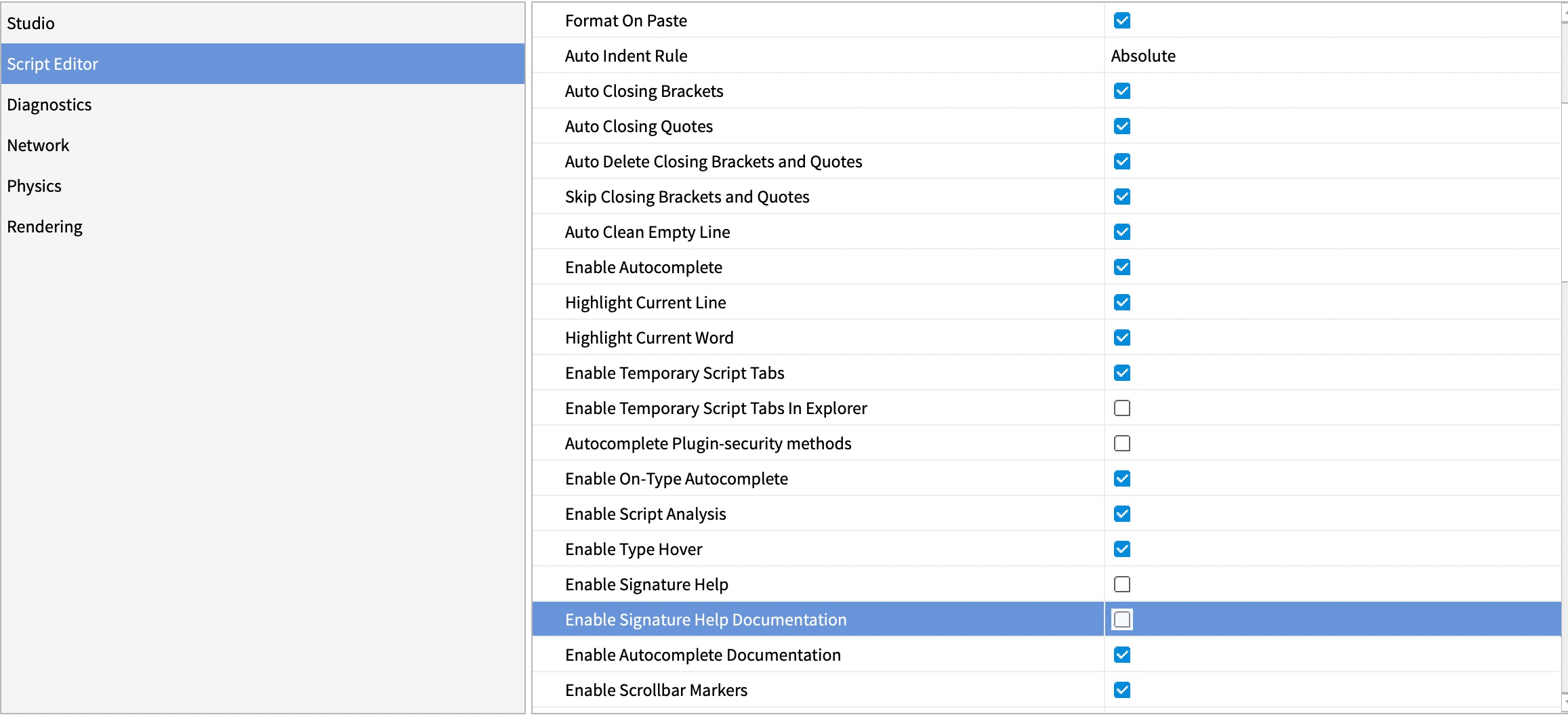The width and height of the screenshot is (1568, 717).
Task: Show the Rendering settings category
Action: point(45,226)
